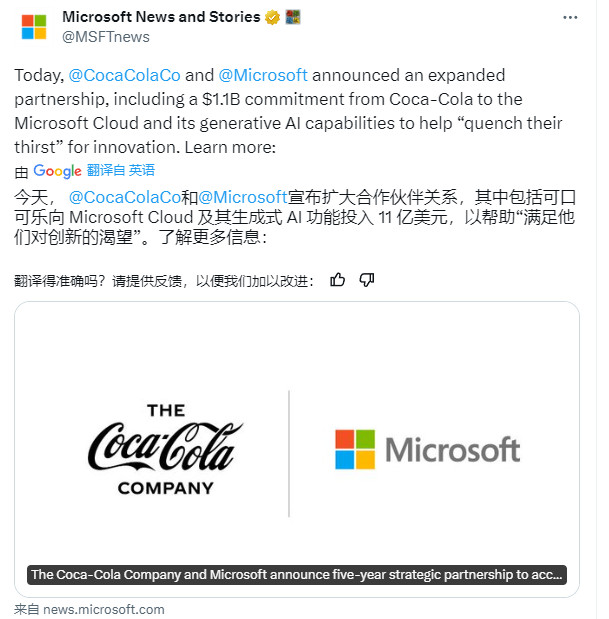Click the Microsoft logo in the link card
Viewport: 609px width, 619px height.
(427, 450)
